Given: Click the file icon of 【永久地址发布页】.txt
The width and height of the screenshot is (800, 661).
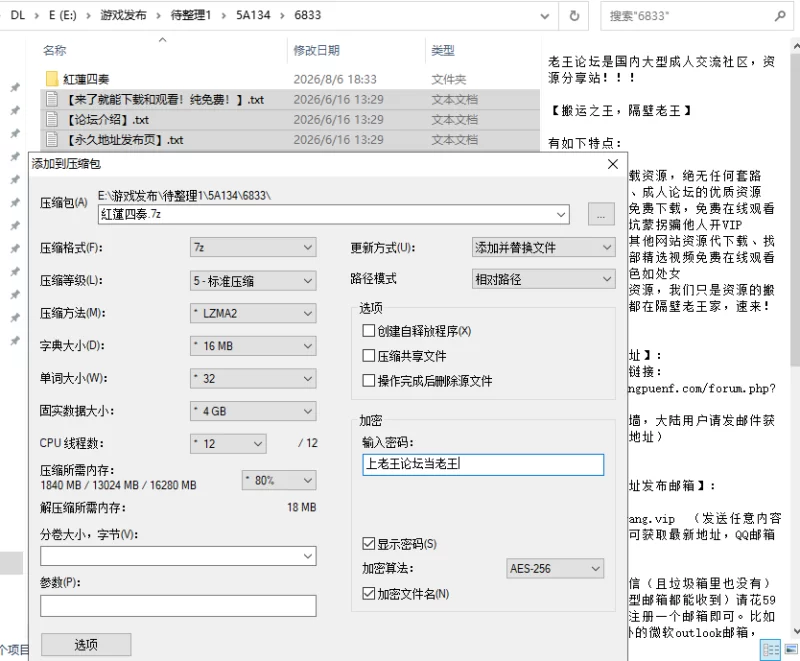Looking at the screenshot, I should 52,139.
